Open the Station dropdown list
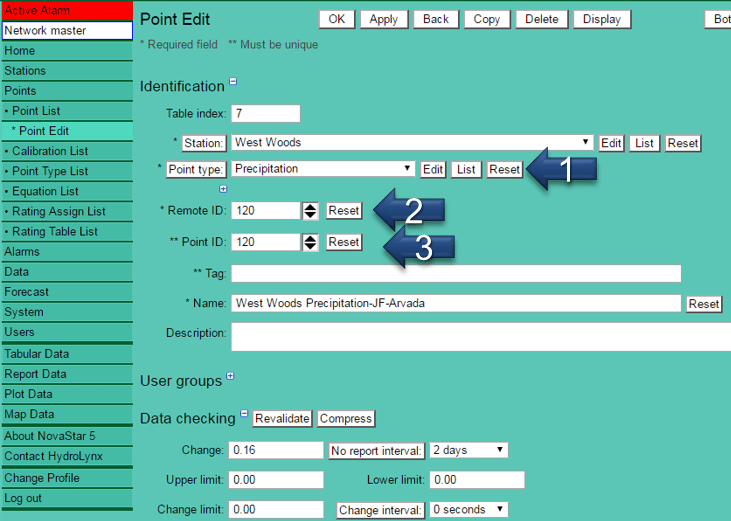Screen dimensions: 731x521 pos(586,143)
